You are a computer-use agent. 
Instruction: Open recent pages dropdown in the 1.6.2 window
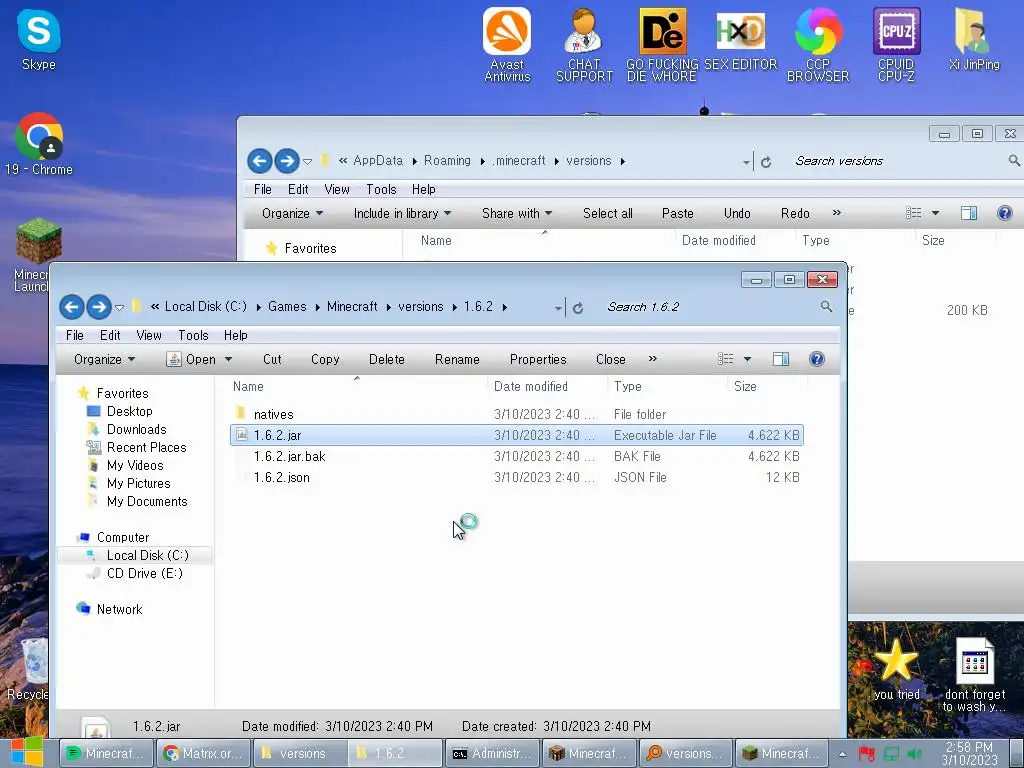[119, 307]
